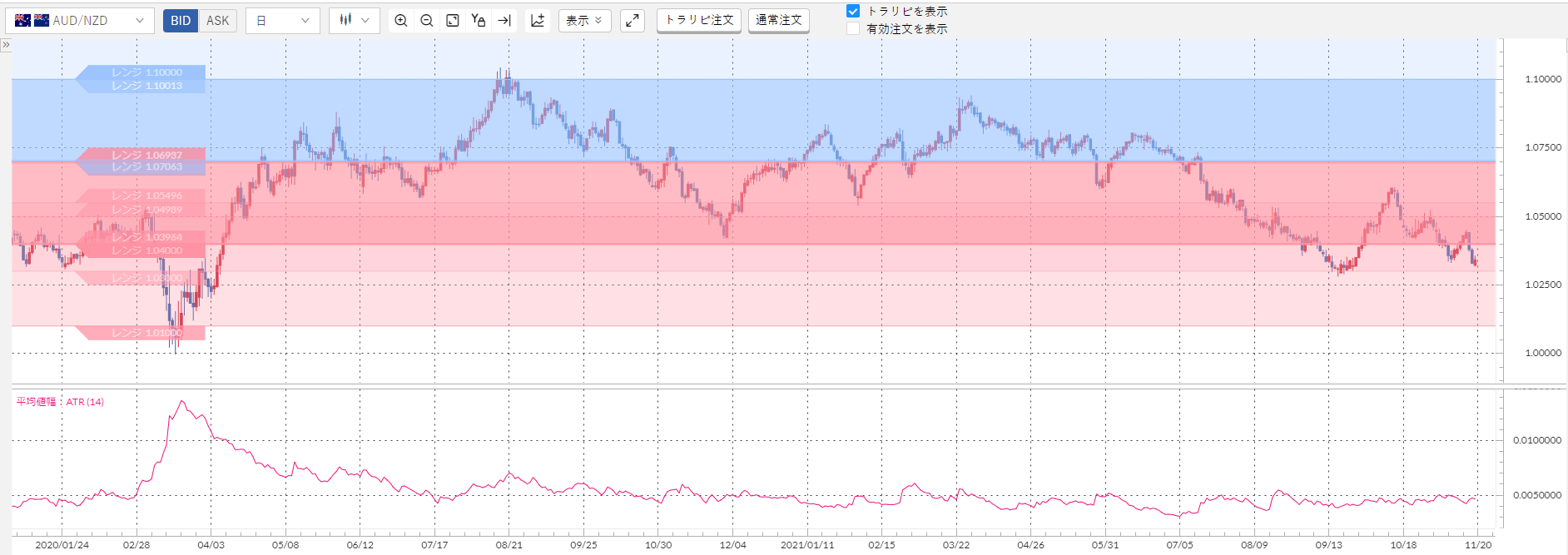
Task: Zoom in on the chart
Action: click(401, 21)
